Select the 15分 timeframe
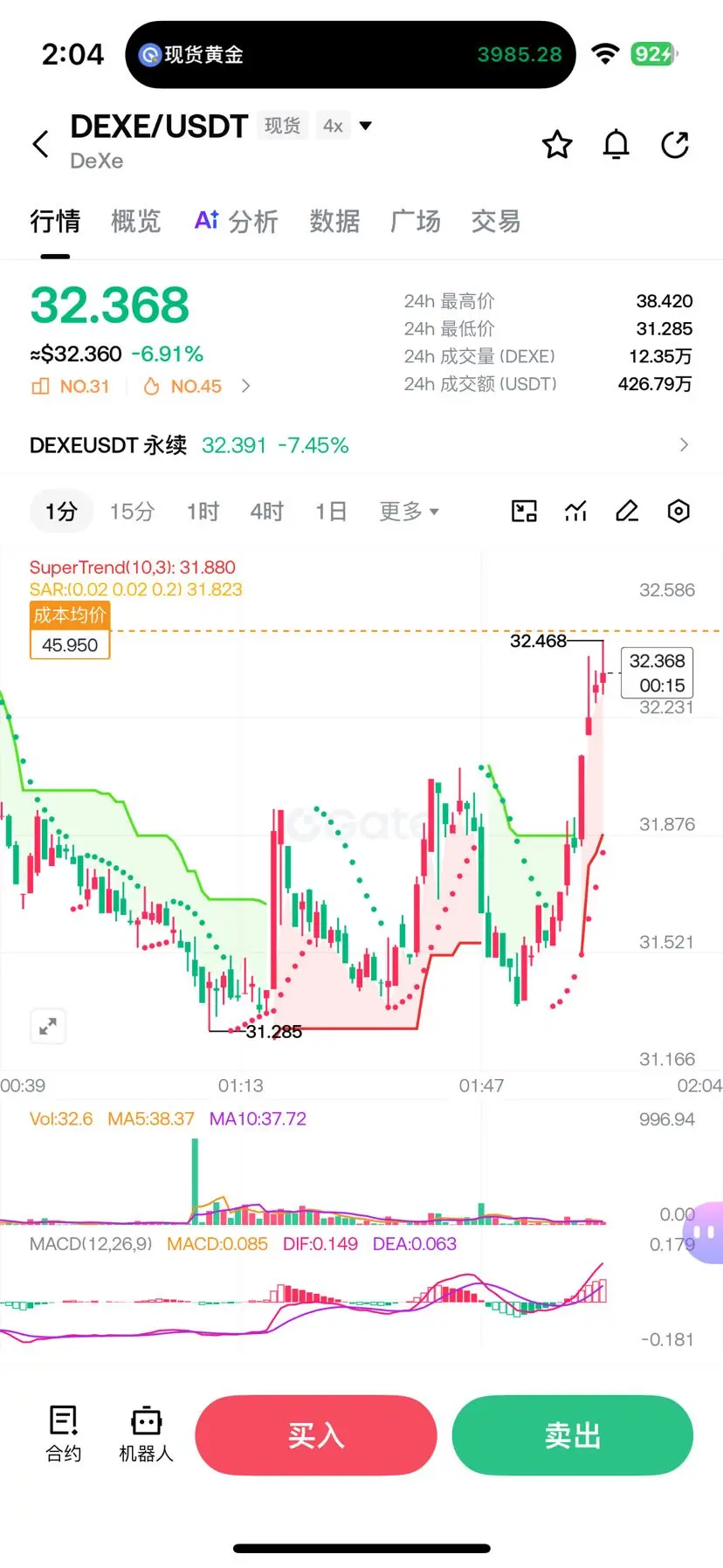This screenshot has width=723, height=1568. [x=132, y=512]
